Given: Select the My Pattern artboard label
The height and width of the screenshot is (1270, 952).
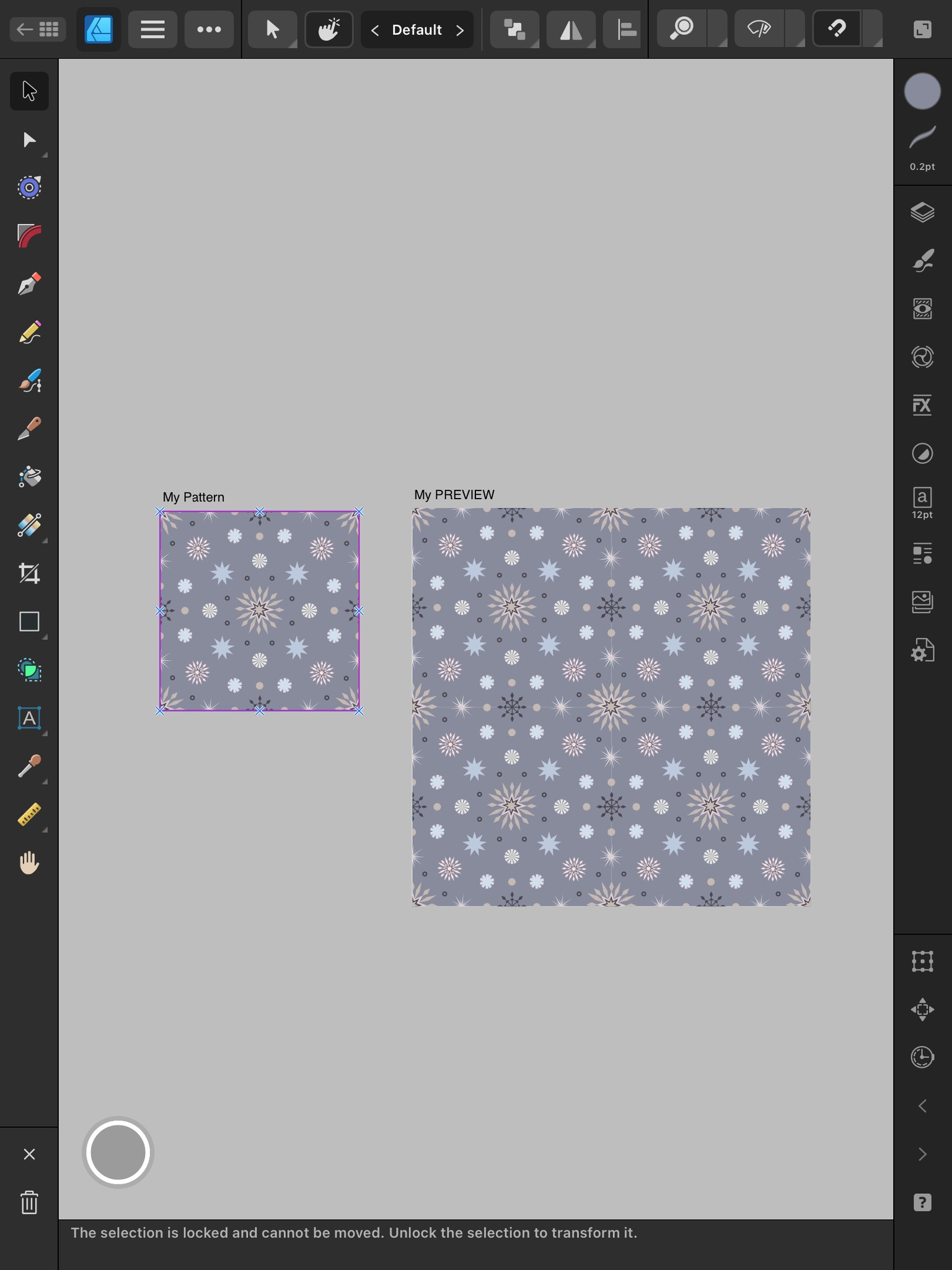Looking at the screenshot, I should tap(193, 497).
